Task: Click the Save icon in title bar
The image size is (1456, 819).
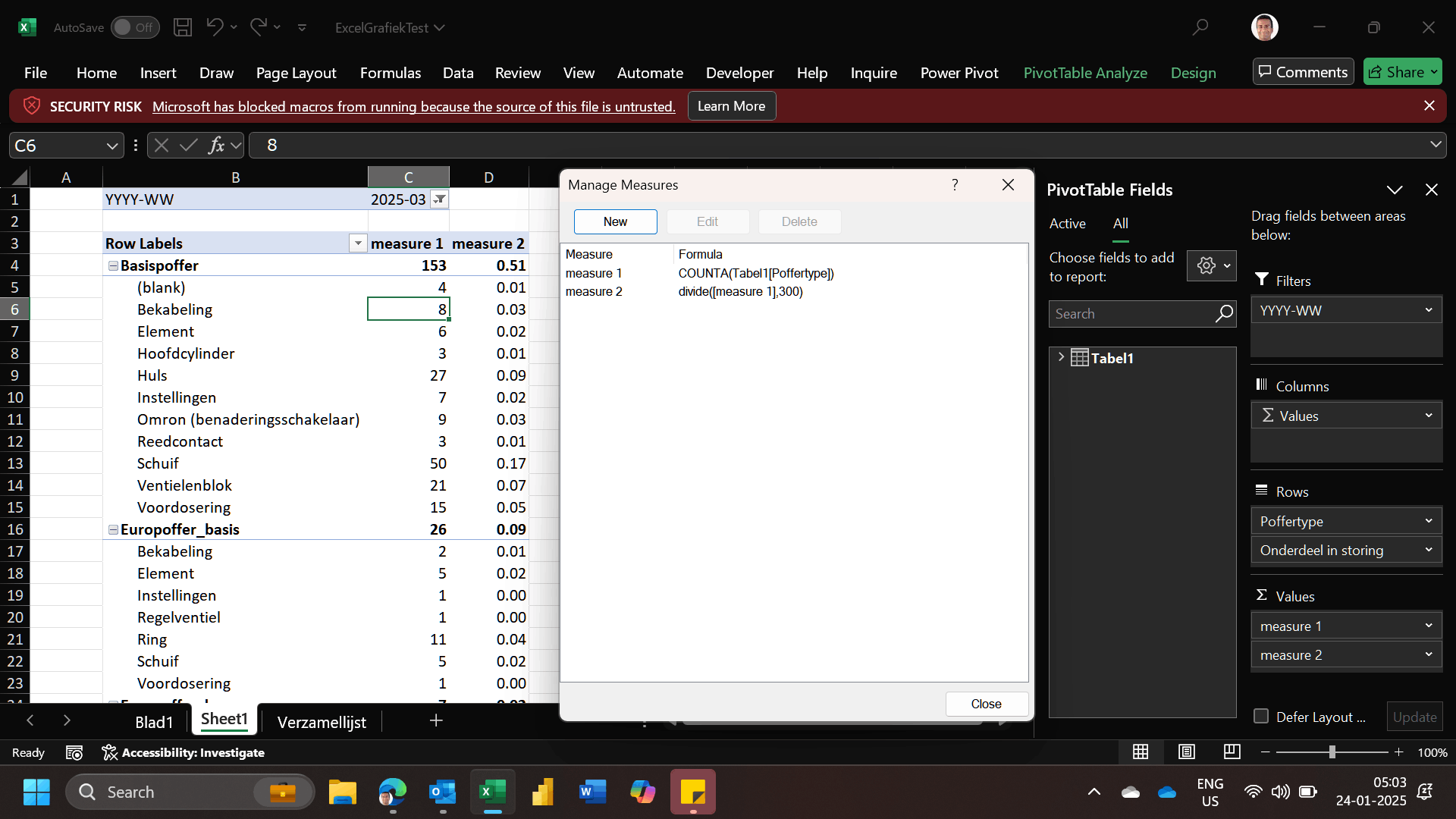Action: click(183, 27)
